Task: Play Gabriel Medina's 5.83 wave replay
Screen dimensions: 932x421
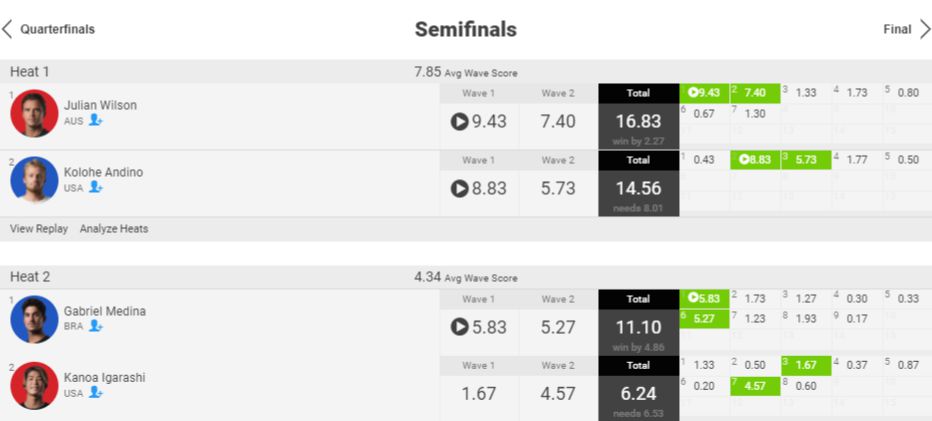Action: click(460, 327)
